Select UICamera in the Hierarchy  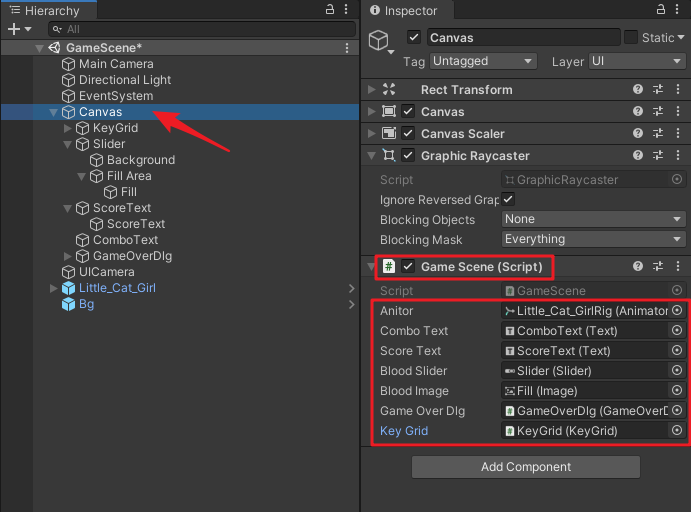pos(107,272)
